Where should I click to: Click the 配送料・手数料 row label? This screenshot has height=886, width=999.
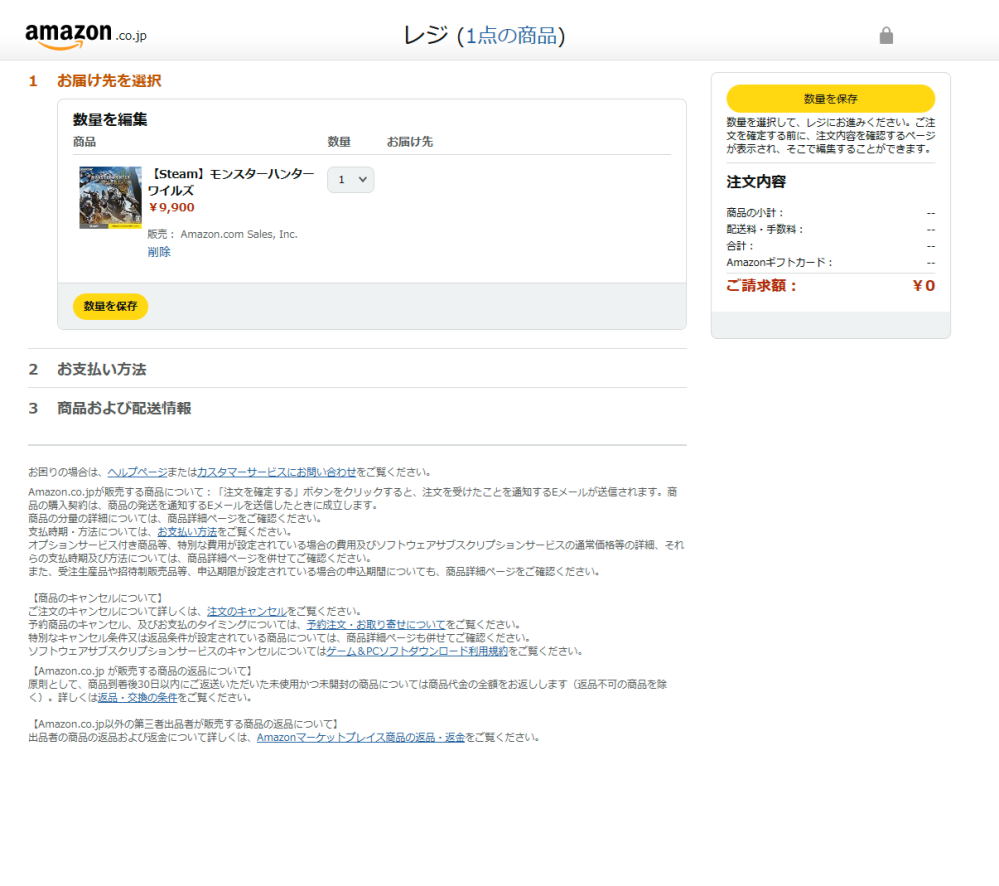765,229
